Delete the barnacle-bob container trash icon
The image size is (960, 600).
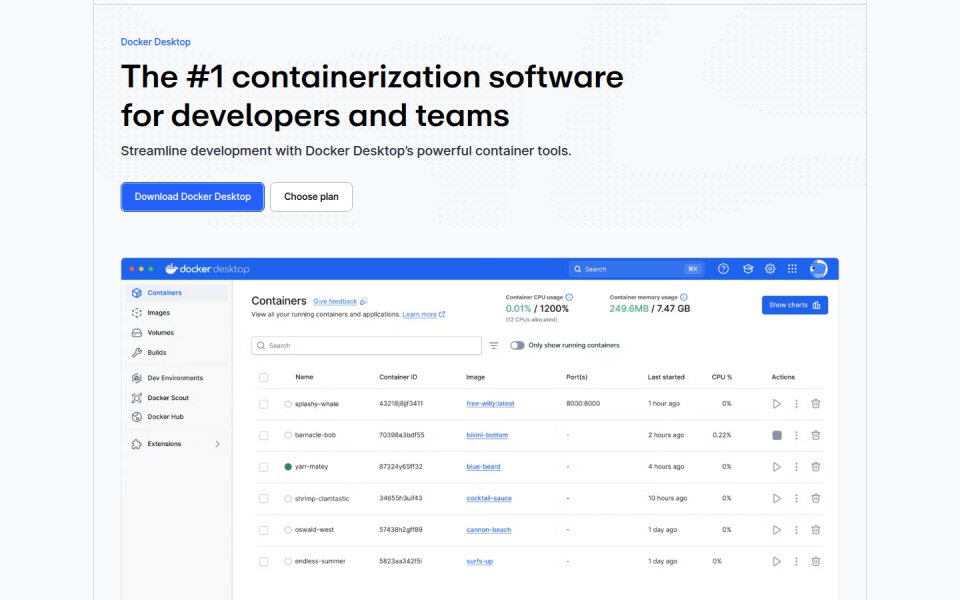[x=816, y=435]
